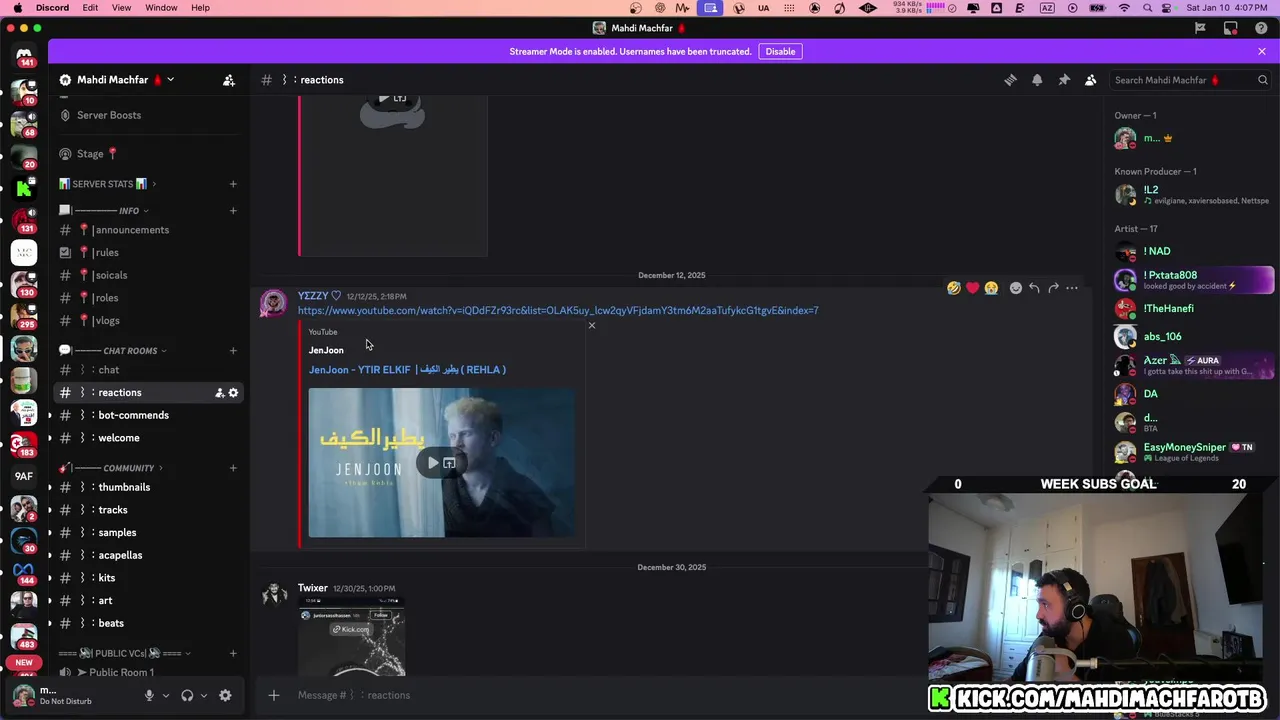Open the Threads icon in channel header
1280x720 pixels.
click(1010, 80)
